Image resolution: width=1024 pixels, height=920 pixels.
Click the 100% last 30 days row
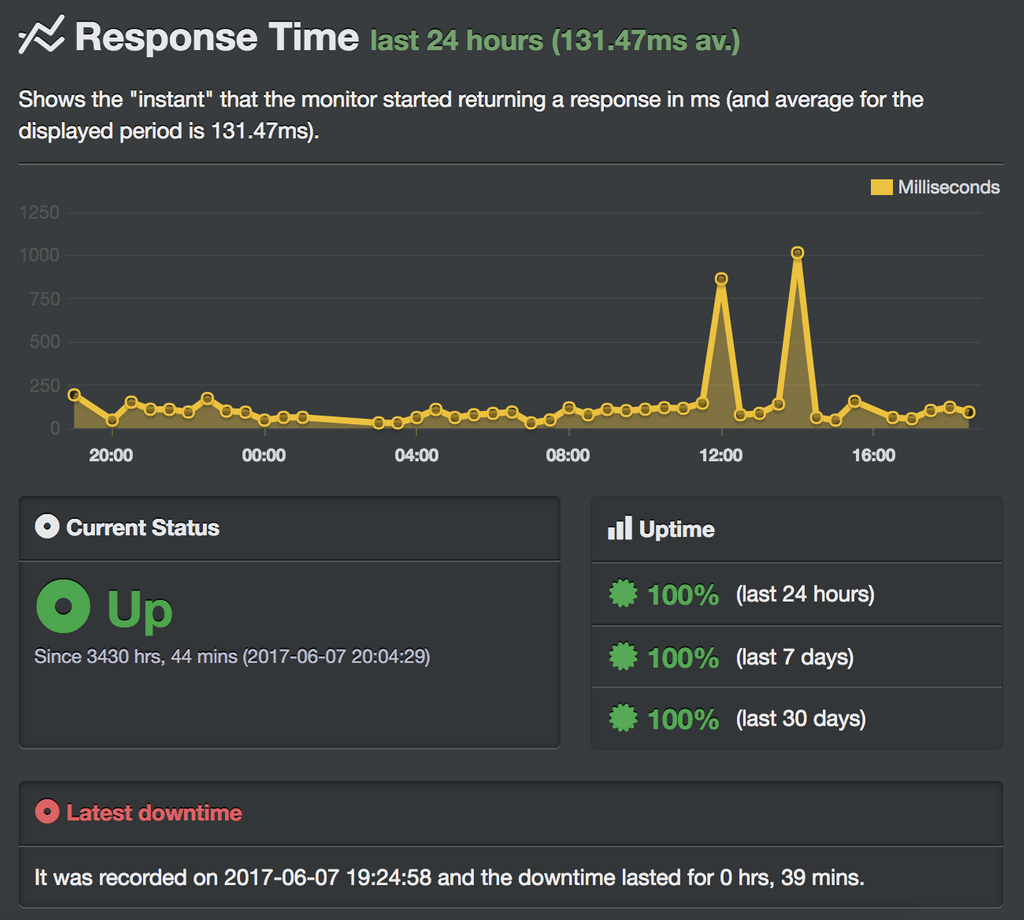tap(797, 718)
